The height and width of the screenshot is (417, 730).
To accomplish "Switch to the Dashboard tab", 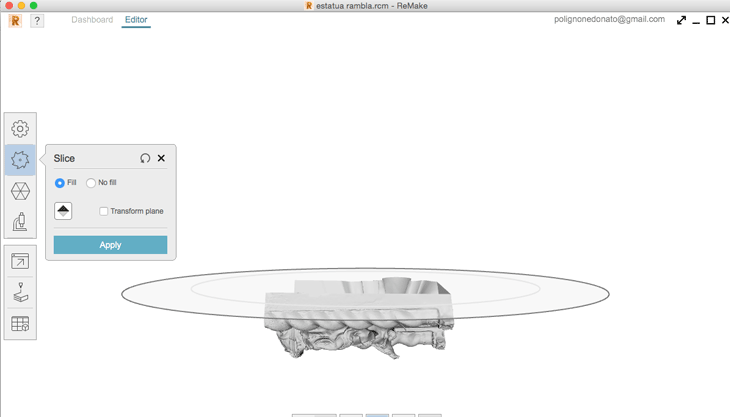I will [92, 20].
